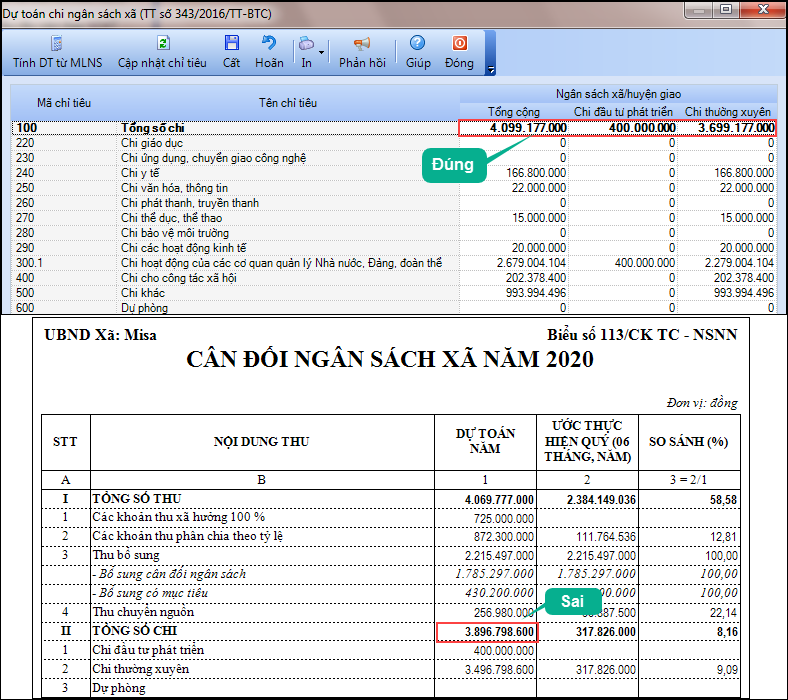Open help with the Giúp question icon
Screen dimensions: 788x700
click(417, 43)
